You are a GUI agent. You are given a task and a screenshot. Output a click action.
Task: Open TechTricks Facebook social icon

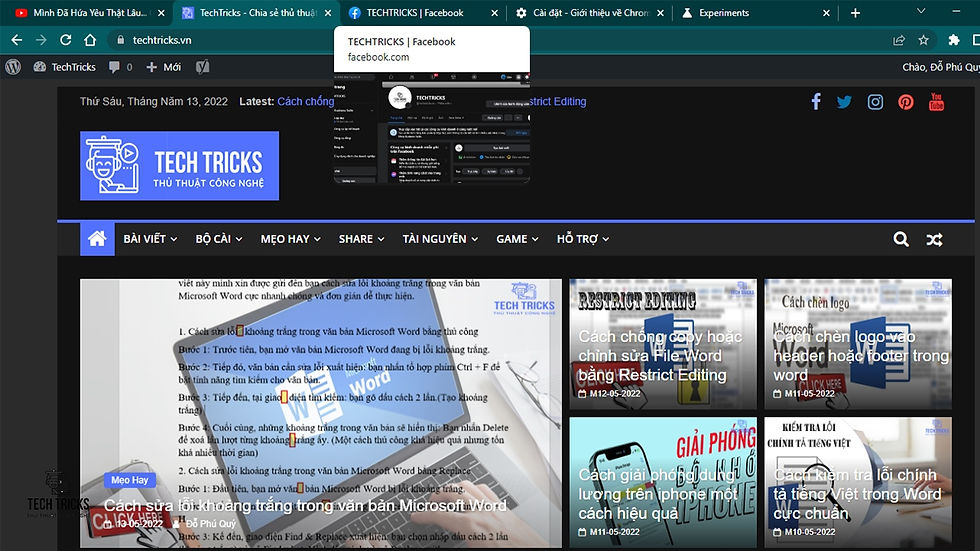click(x=816, y=101)
